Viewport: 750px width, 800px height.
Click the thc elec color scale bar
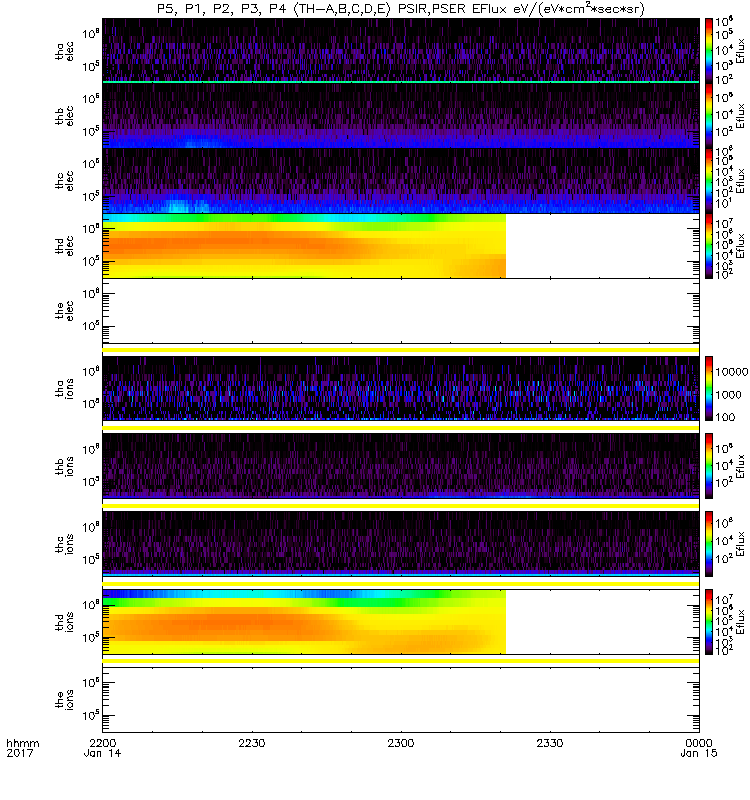pyautogui.click(x=708, y=181)
